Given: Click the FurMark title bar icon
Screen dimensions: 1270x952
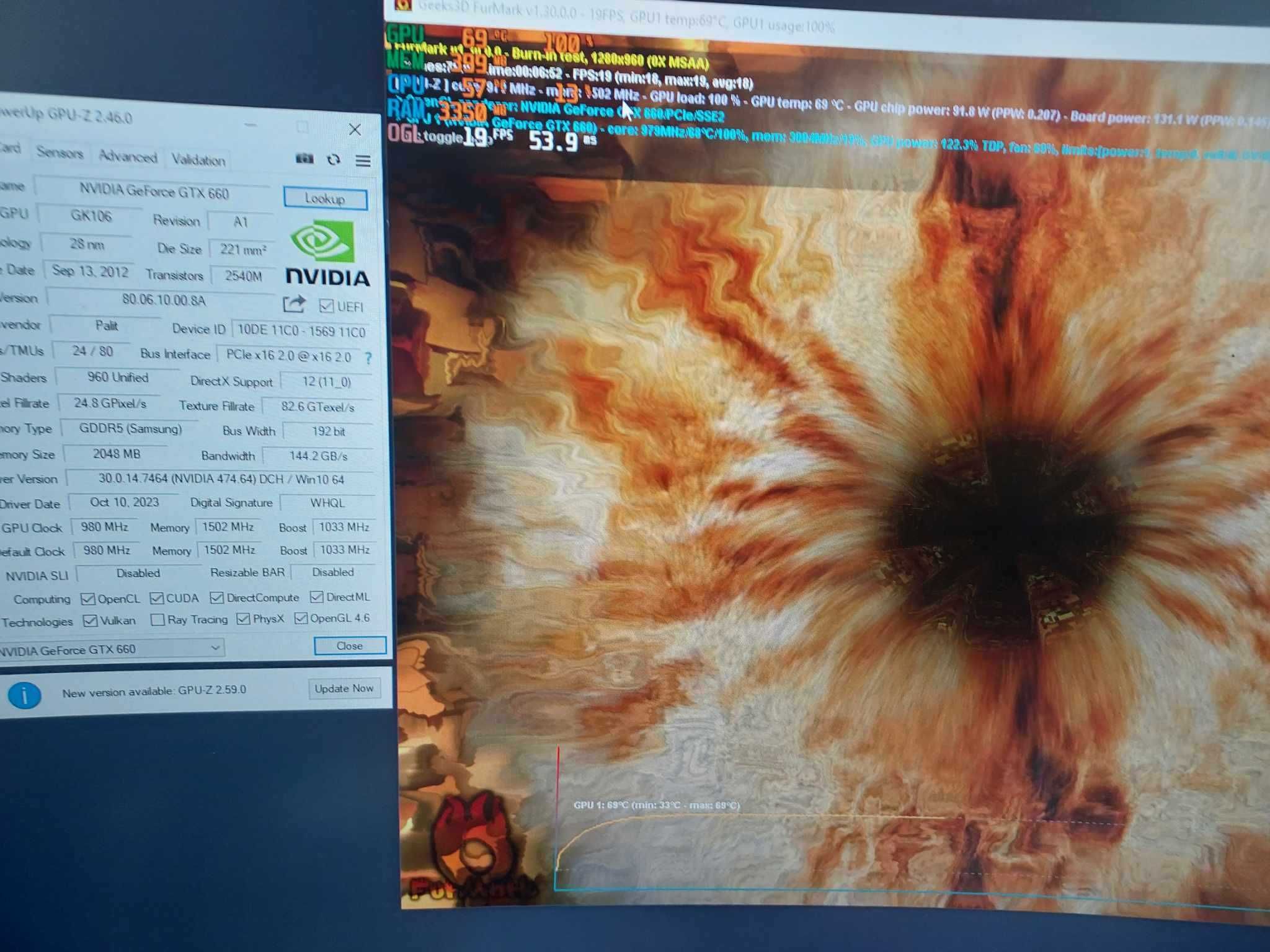Looking at the screenshot, I should [x=404, y=5].
